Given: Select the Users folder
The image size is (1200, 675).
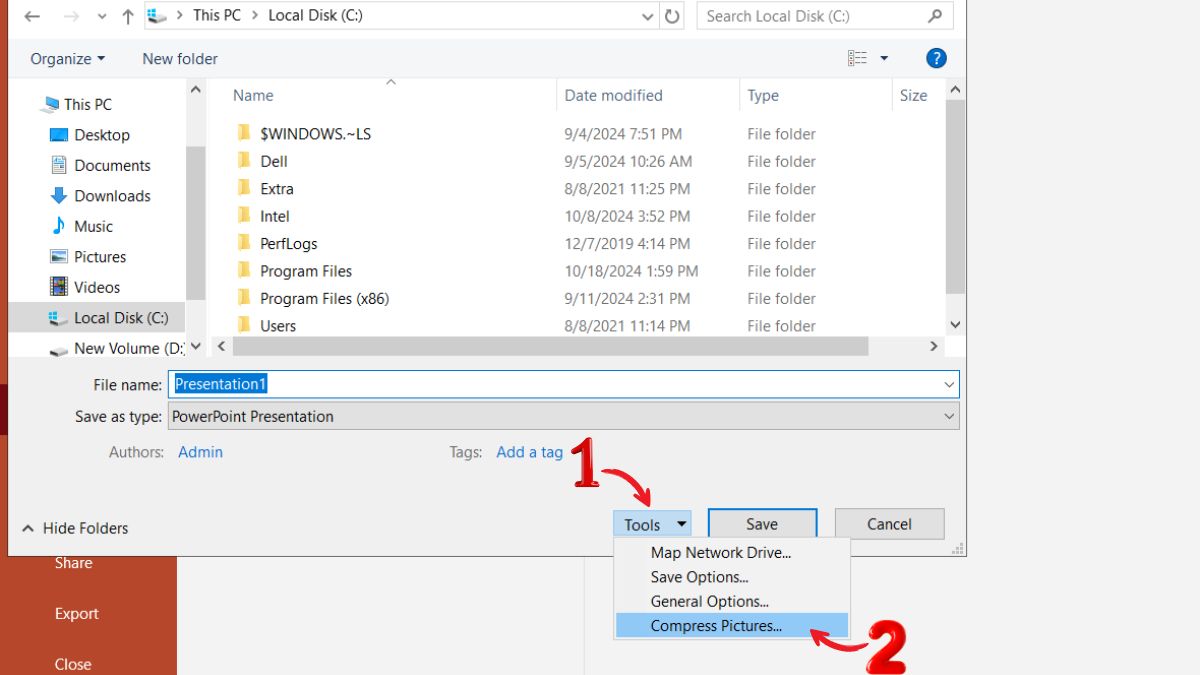Looking at the screenshot, I should coord(278,326).
